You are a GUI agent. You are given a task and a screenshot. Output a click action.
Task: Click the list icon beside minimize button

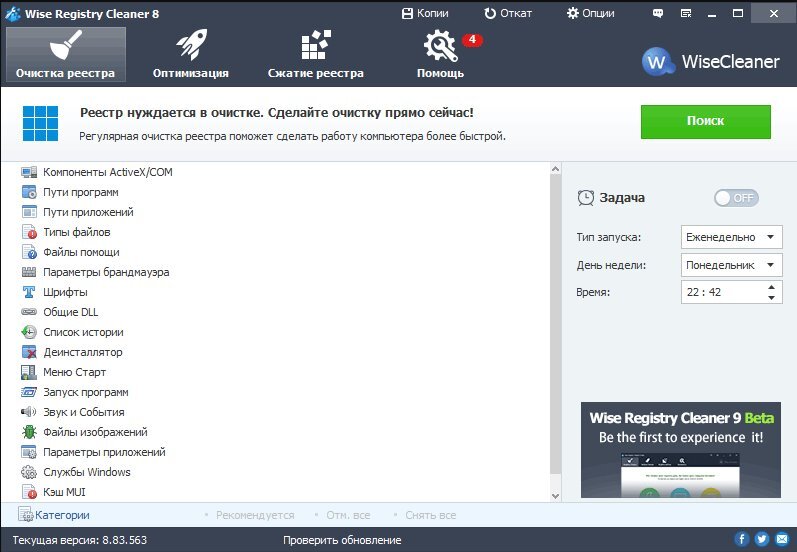click(686, 14)
